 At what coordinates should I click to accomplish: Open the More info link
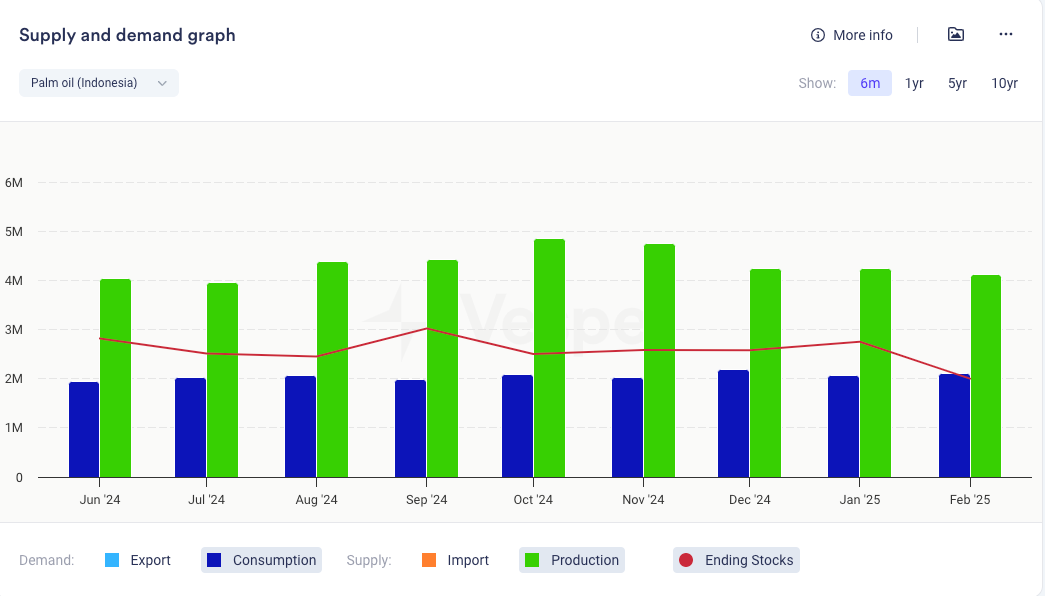pyautogui.click(x=862, y=35)
